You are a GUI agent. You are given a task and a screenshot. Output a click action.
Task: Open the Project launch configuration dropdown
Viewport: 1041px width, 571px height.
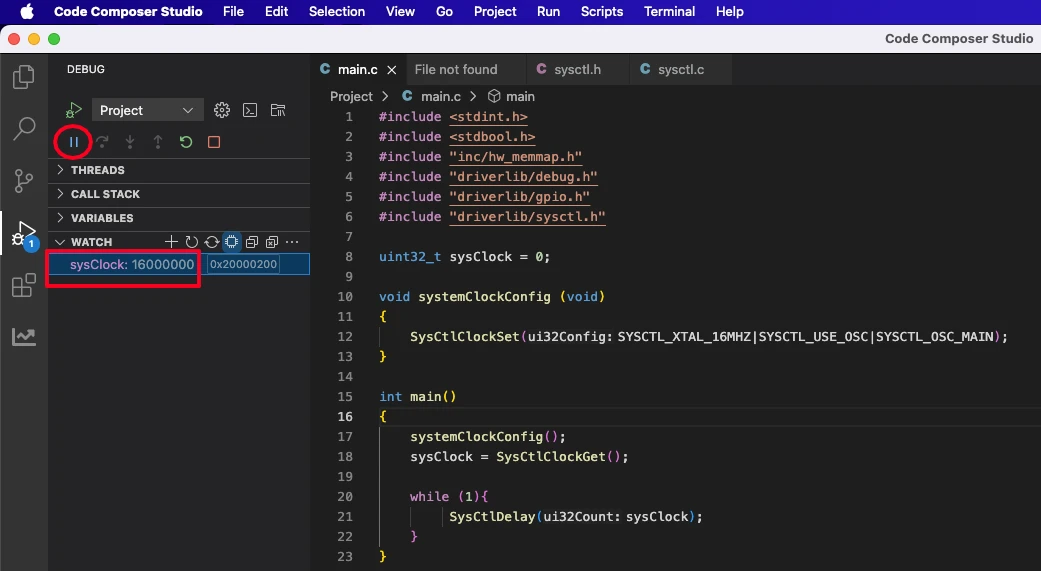(x=147, y=110)
